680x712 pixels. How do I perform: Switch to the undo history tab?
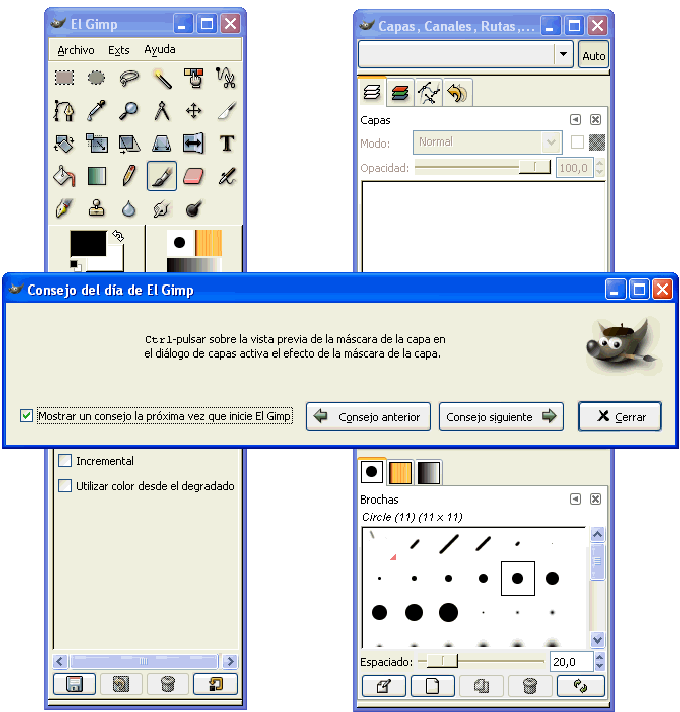458,93
